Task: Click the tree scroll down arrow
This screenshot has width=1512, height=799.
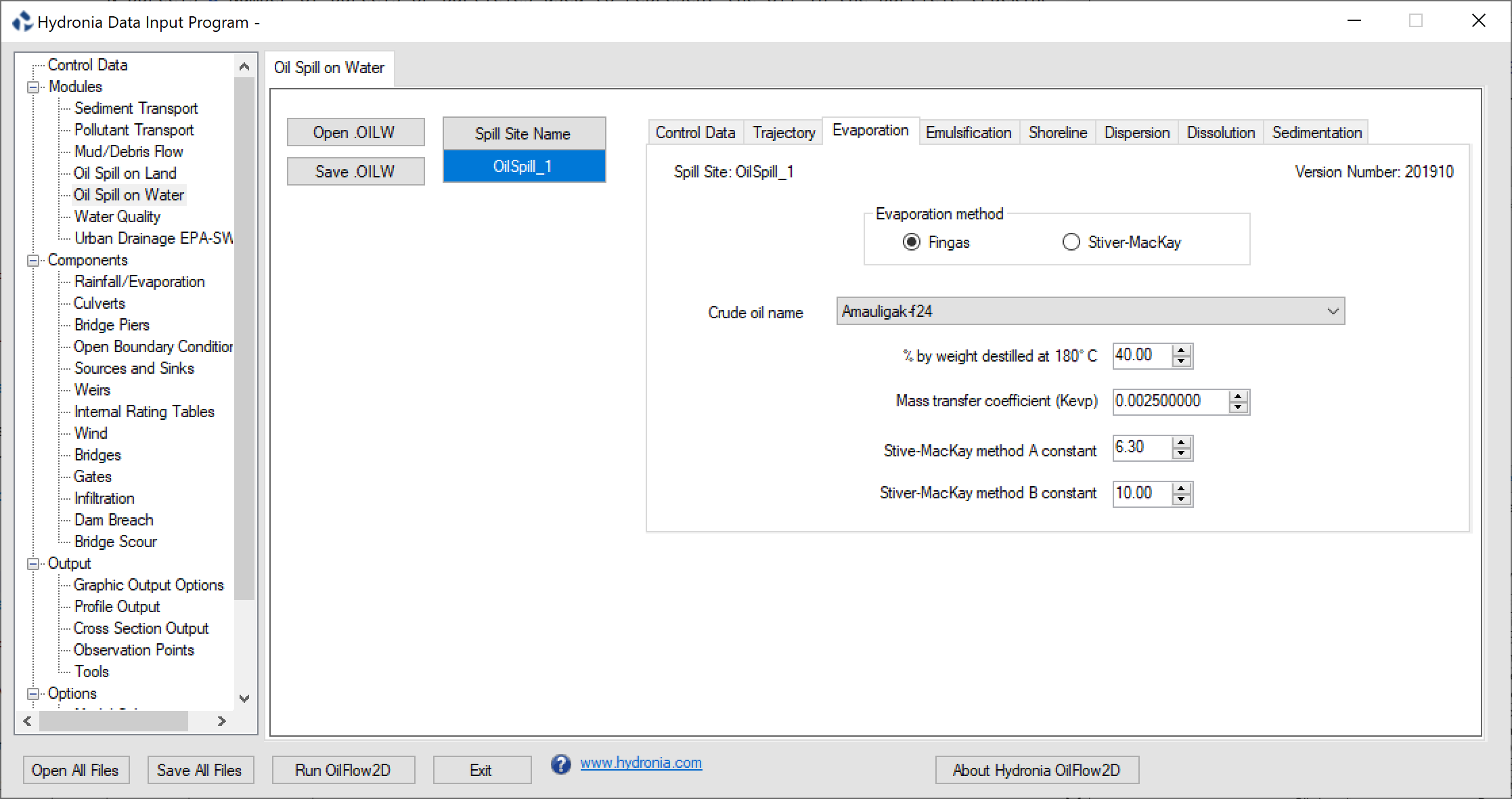Action: click(244, 698)
